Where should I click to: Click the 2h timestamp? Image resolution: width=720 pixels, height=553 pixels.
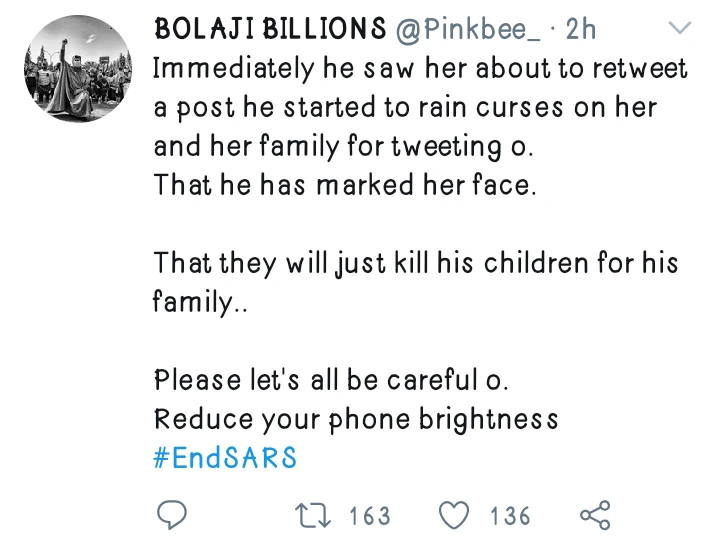tap(581, 30)
